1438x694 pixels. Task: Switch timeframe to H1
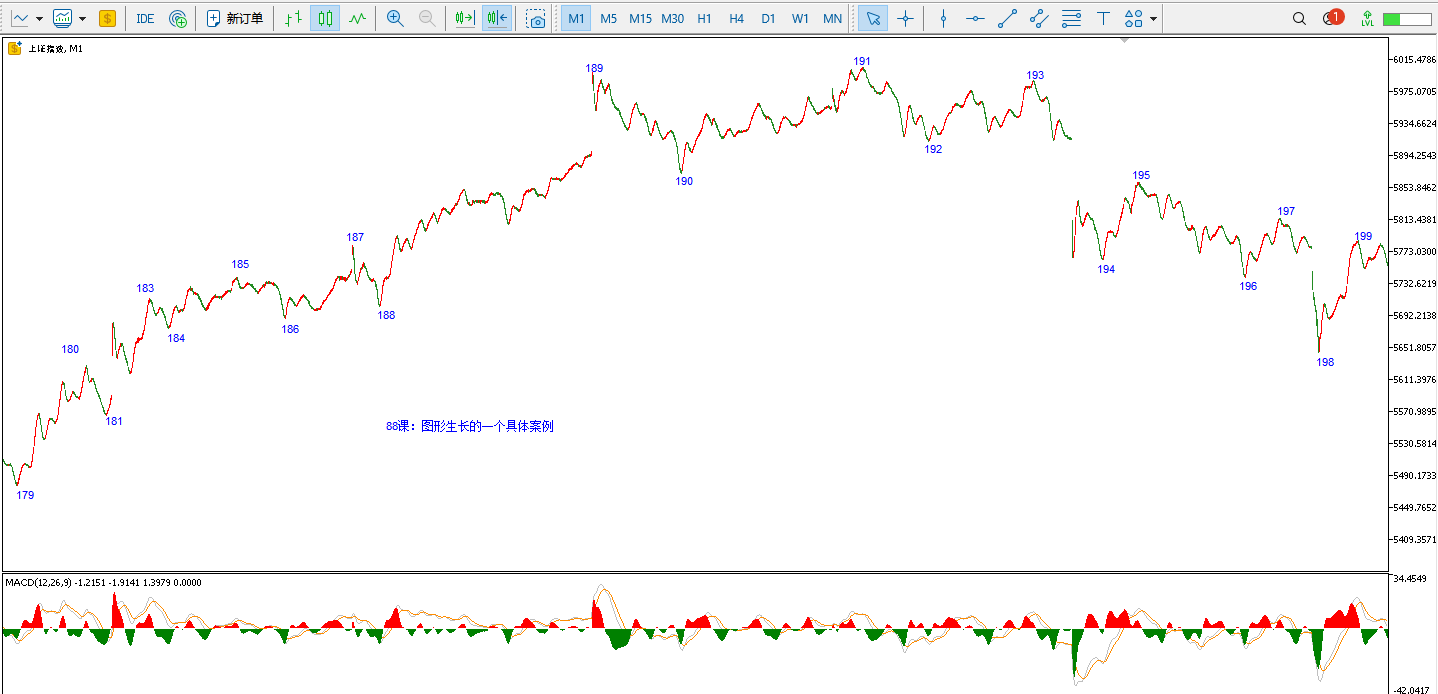(x=704, y=18)
